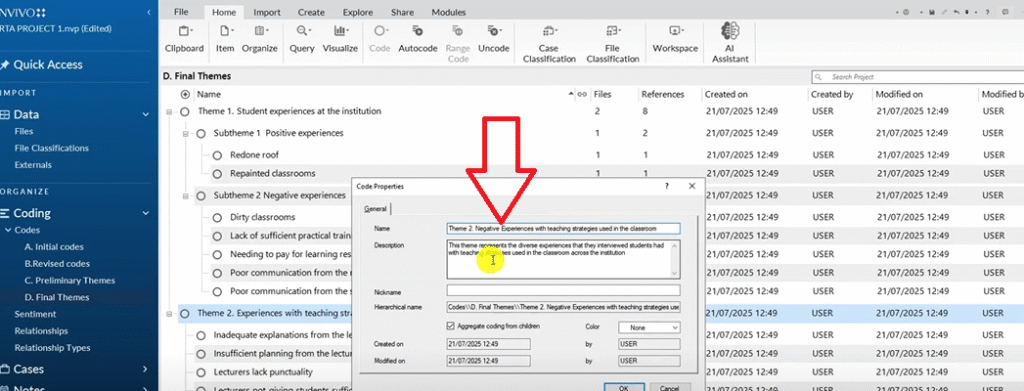Screen dimensions: 1024x391
Task: Switch to the Explore ribbon tab
Action: (358, 12)
